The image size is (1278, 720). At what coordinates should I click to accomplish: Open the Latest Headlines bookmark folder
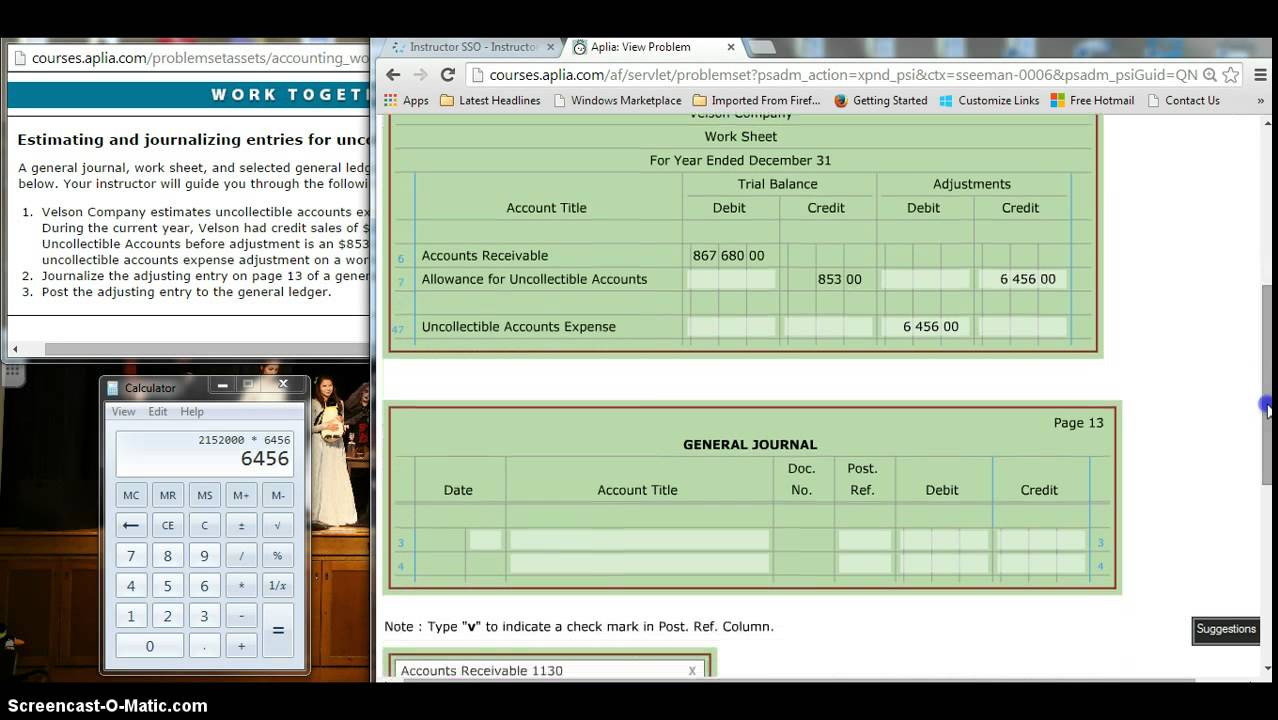click(x=490, y=100)
